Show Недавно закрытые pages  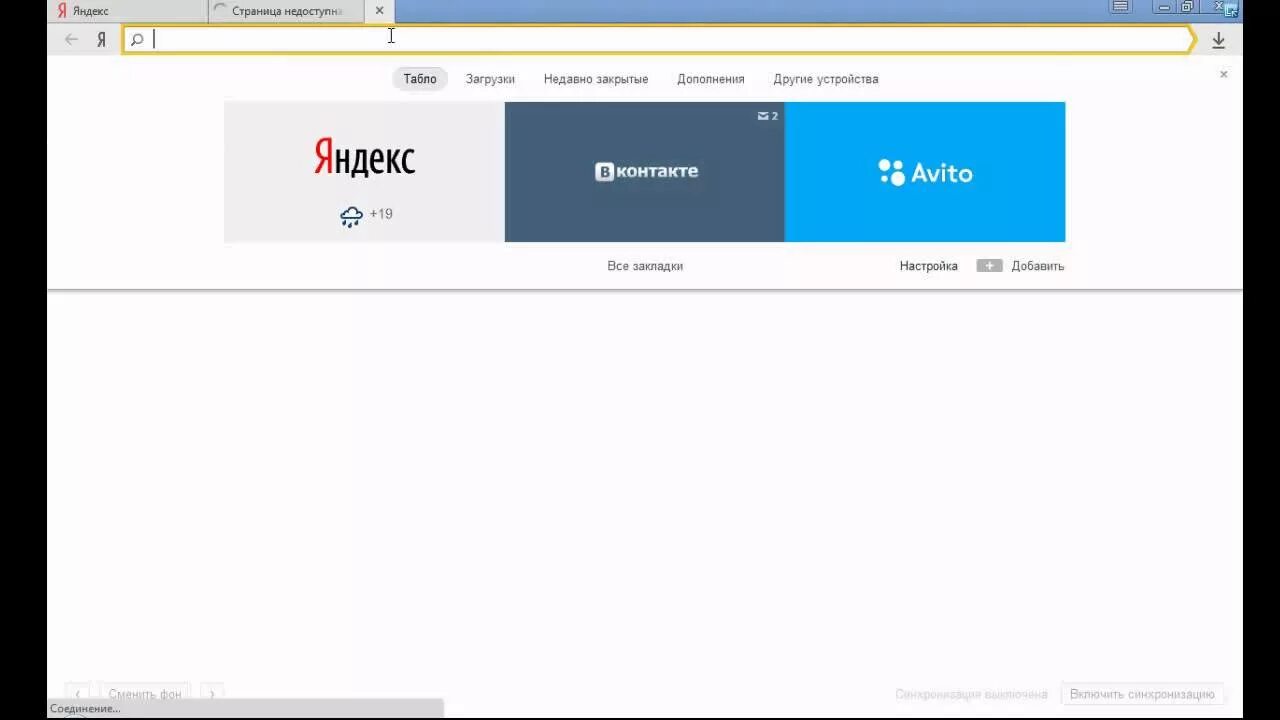point(596,79)
